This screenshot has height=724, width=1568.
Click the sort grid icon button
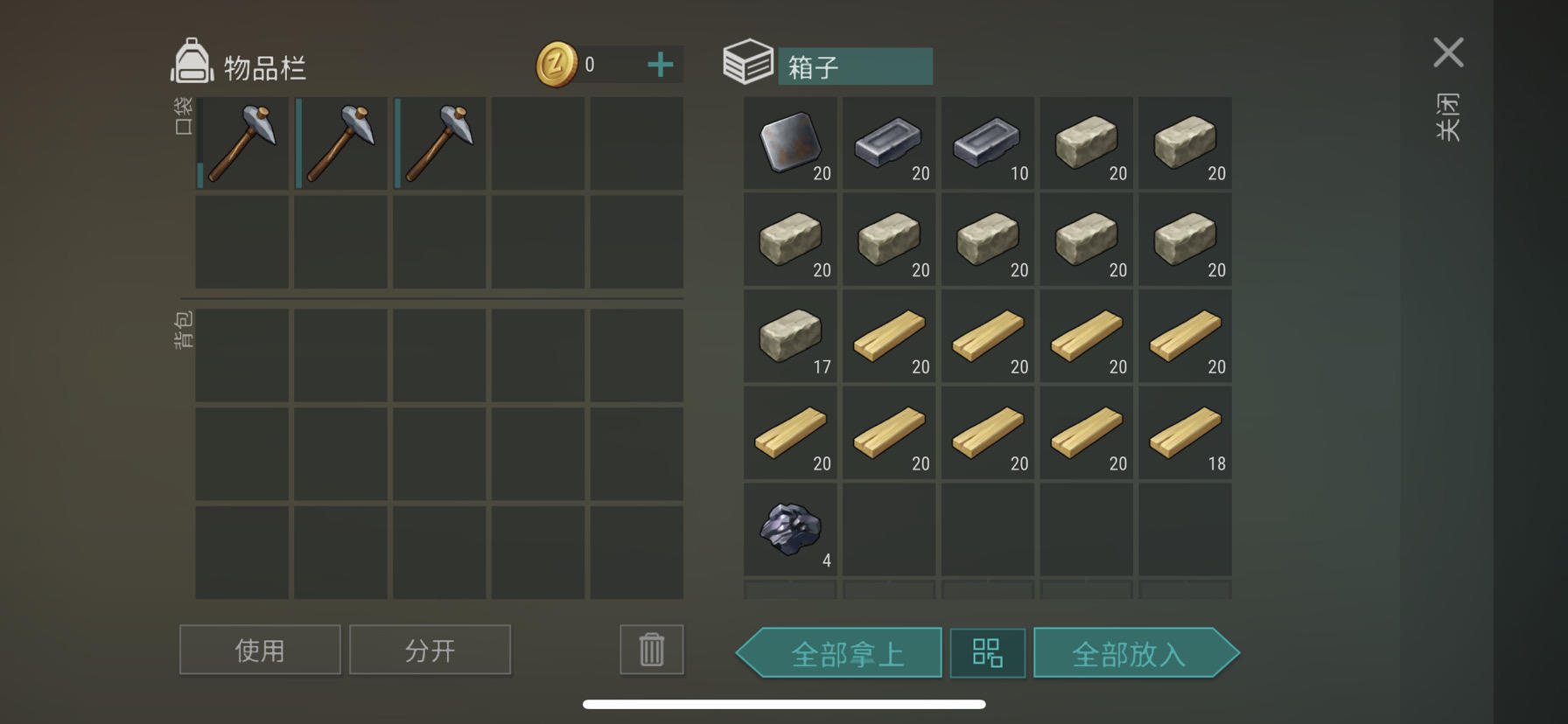click(x=988, y=653)
